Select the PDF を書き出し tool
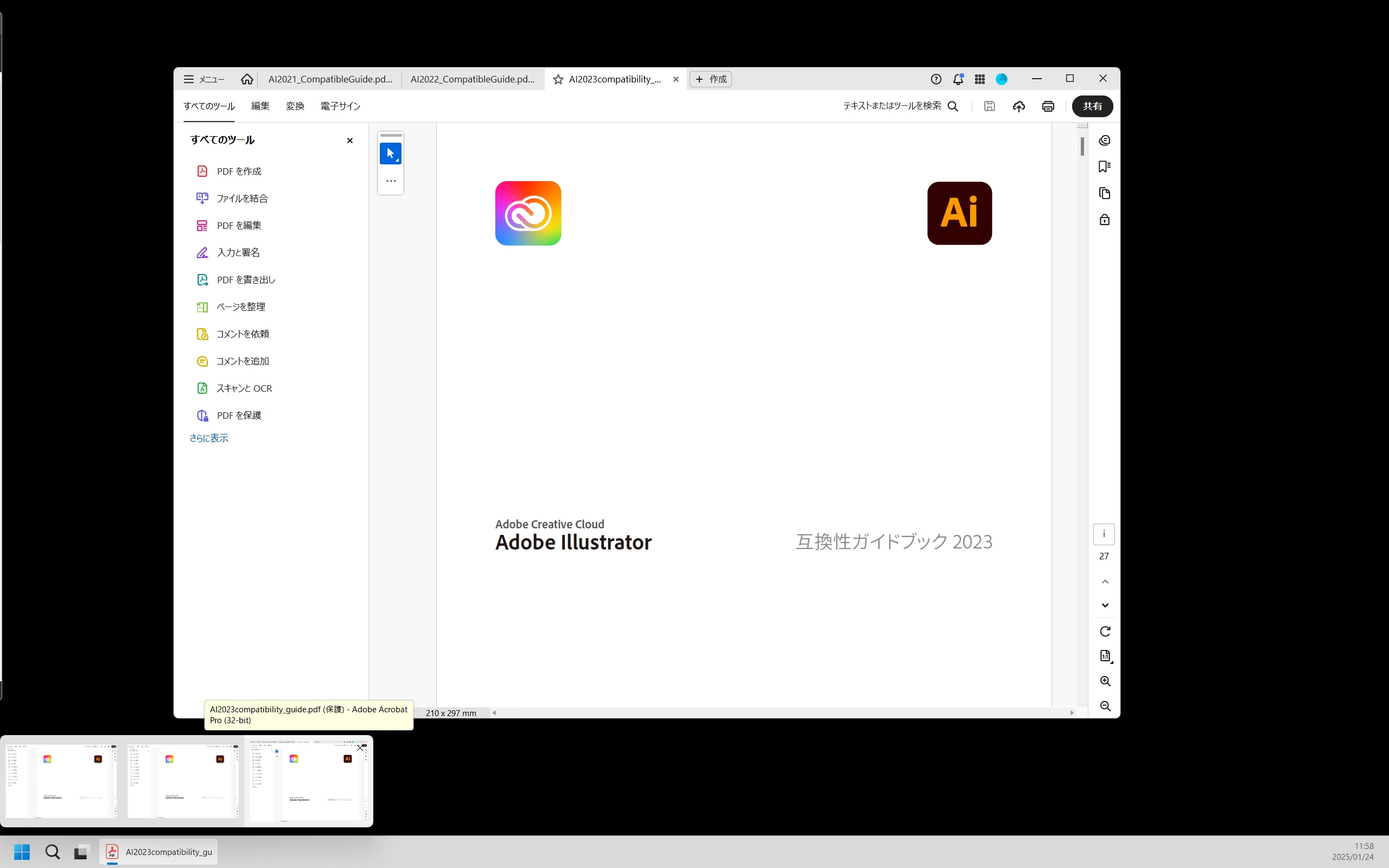 [x=246, y=279]
